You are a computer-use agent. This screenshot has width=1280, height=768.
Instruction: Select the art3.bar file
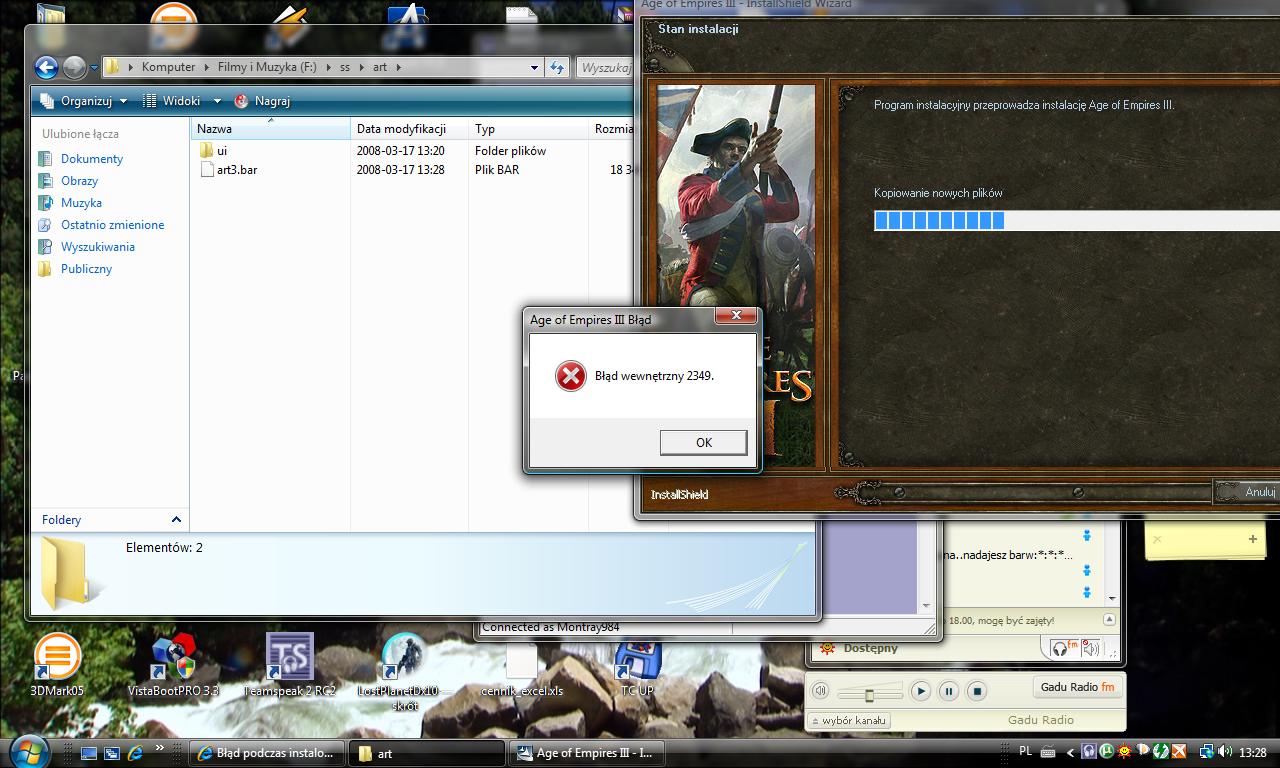(228, 170)
